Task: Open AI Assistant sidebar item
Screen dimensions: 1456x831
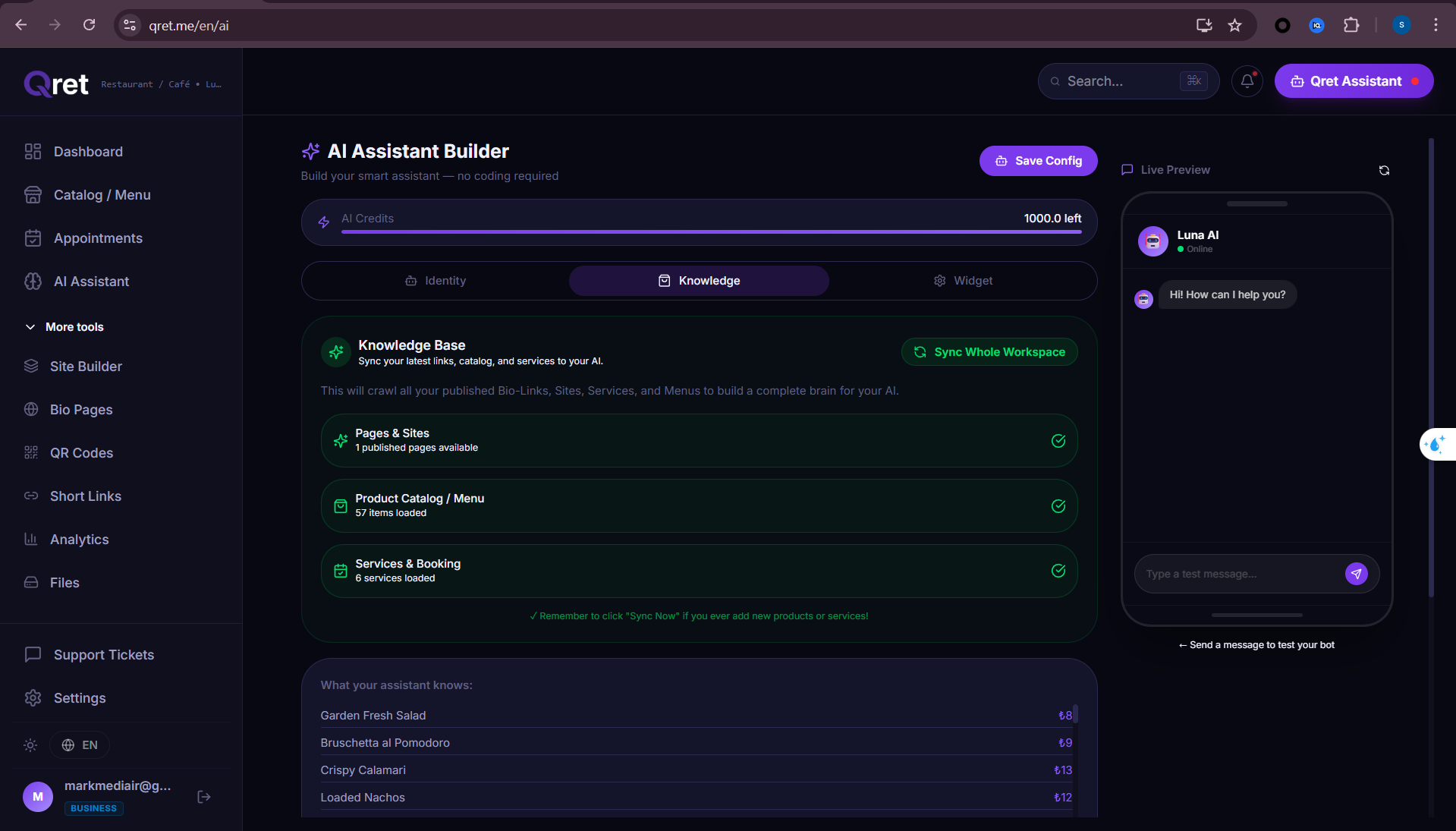Action: pos(91,282)
